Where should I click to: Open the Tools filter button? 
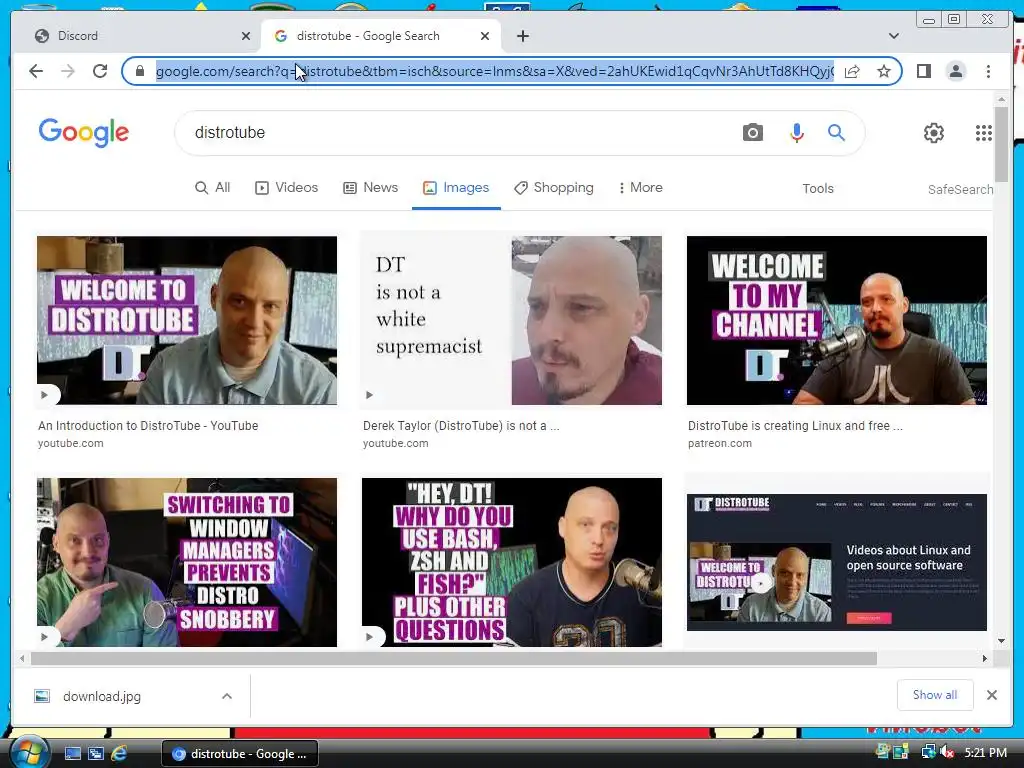(x=818, y=188)
